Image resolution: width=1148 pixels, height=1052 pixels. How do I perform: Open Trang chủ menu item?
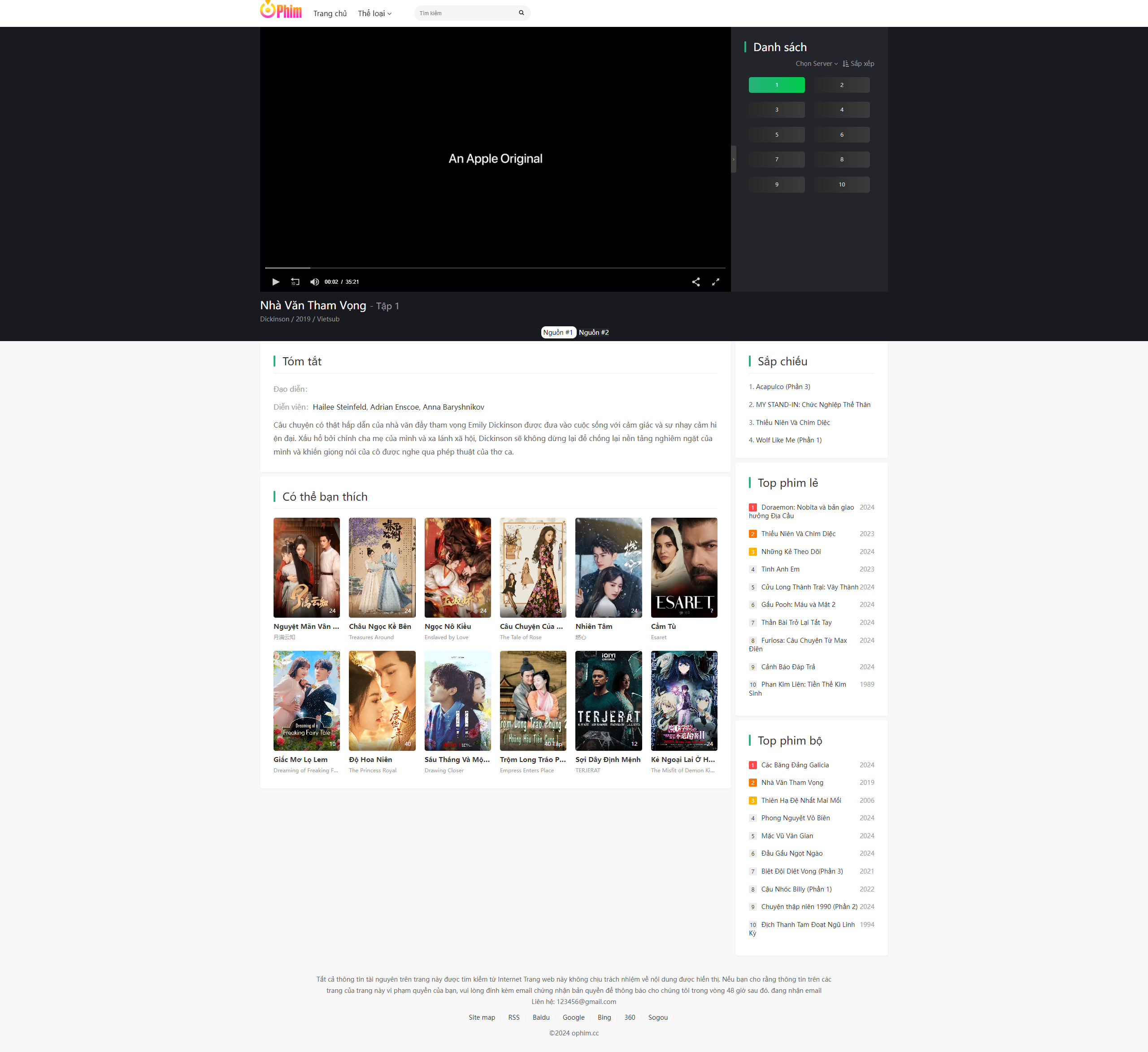coord(330,13)
